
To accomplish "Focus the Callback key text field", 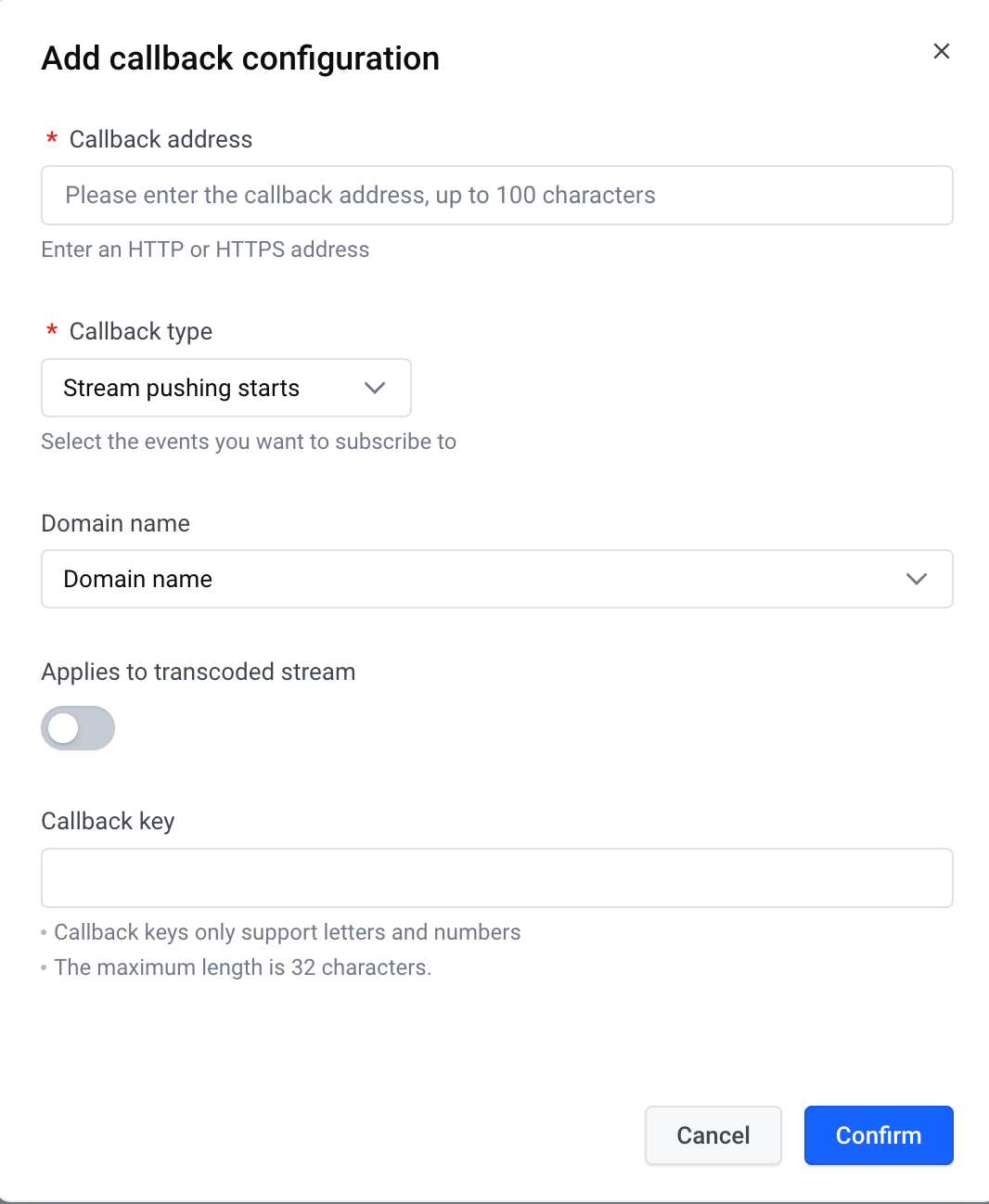I will pyautogui.click(x=496, y=877).
